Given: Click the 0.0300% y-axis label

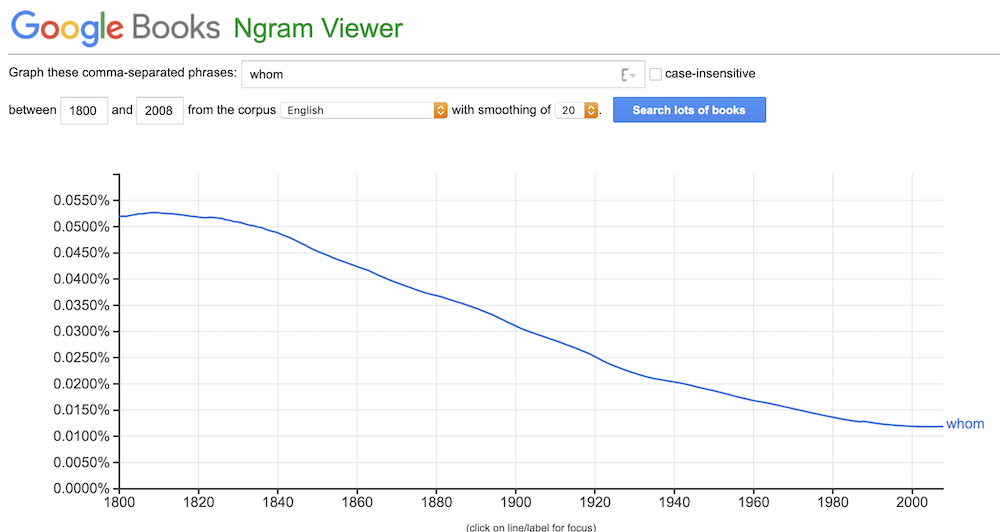Looking at the screenshot, I should [80, 331].
